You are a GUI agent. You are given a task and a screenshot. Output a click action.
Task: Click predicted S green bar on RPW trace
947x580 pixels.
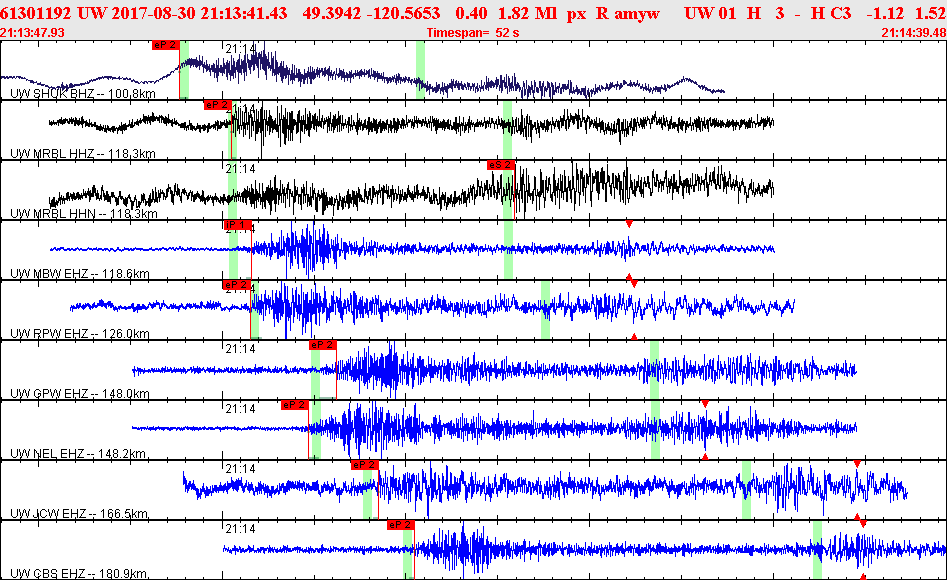point(545,309)
